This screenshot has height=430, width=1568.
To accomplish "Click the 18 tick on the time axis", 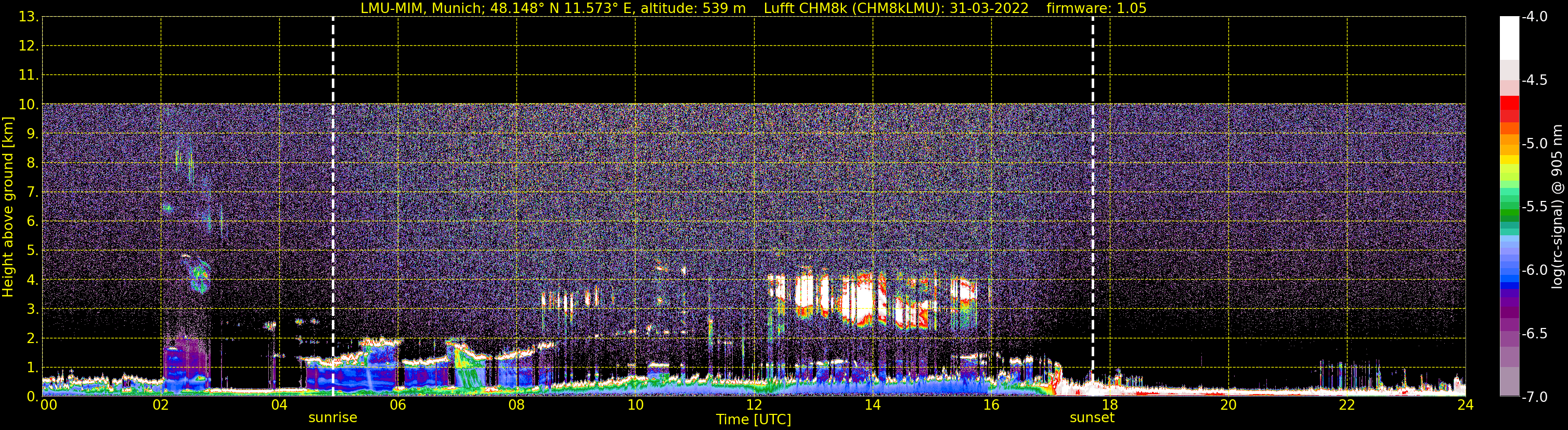I will click(x=1110, y=405).
